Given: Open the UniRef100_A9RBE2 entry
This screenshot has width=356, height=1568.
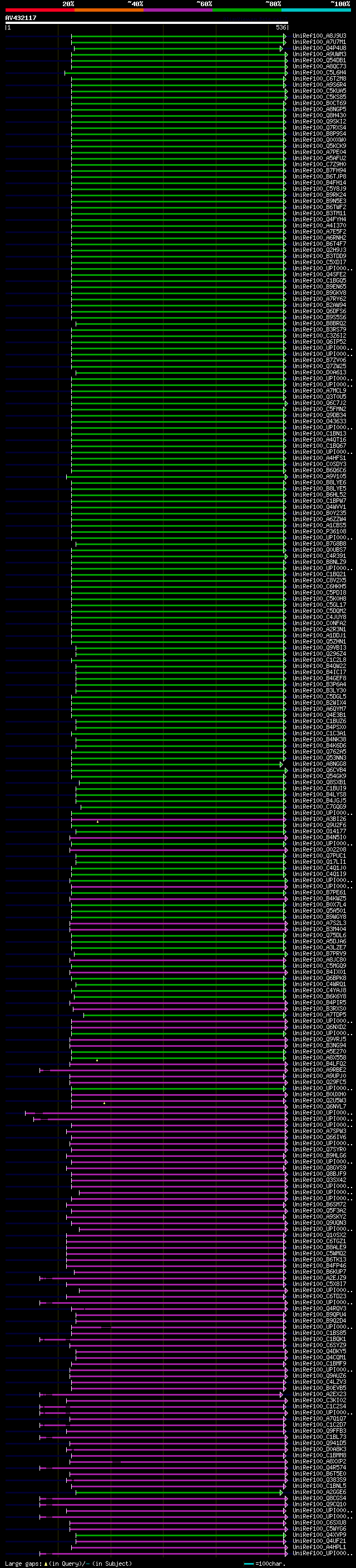Looking at the screenshot, I should [319, 1070].
